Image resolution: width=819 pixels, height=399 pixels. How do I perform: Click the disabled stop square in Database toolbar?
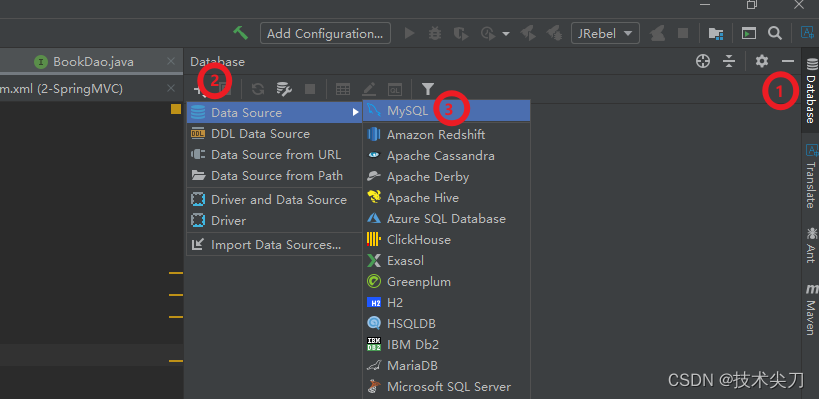[x=310, y=89]
